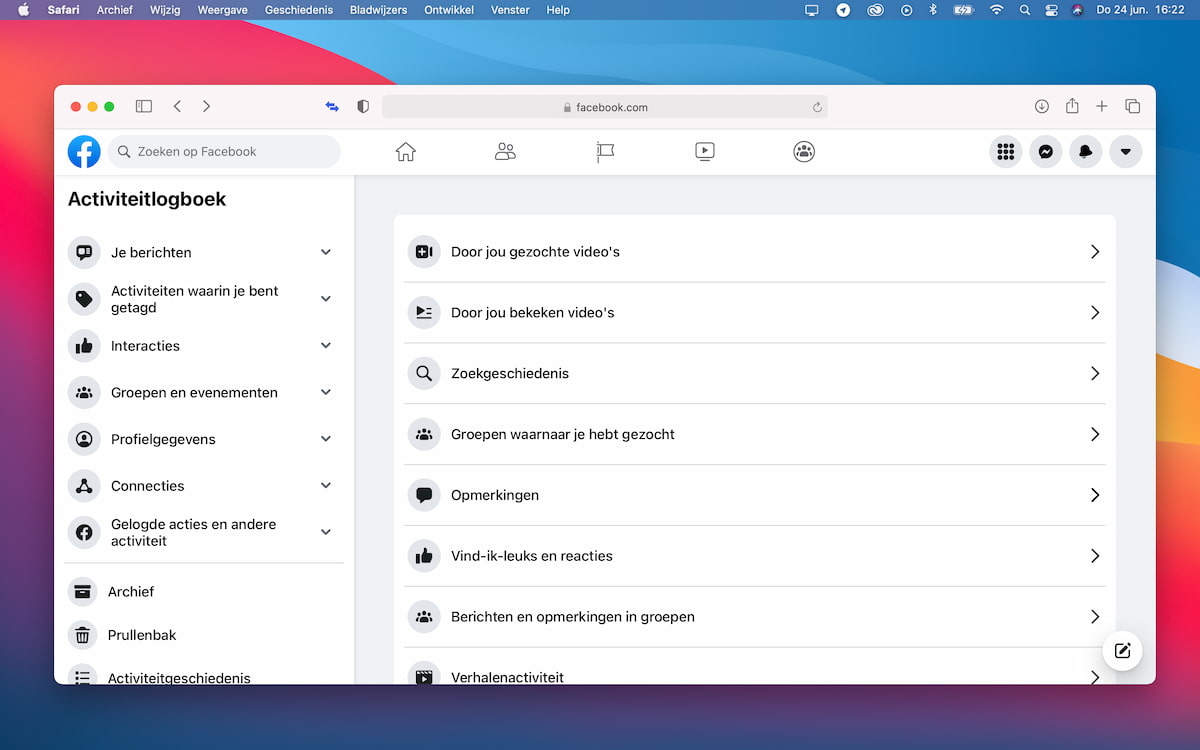This screenshot has height=750, width=1200.
Task: Open Messenger chat icon
Action: [x=1045, y=151]
